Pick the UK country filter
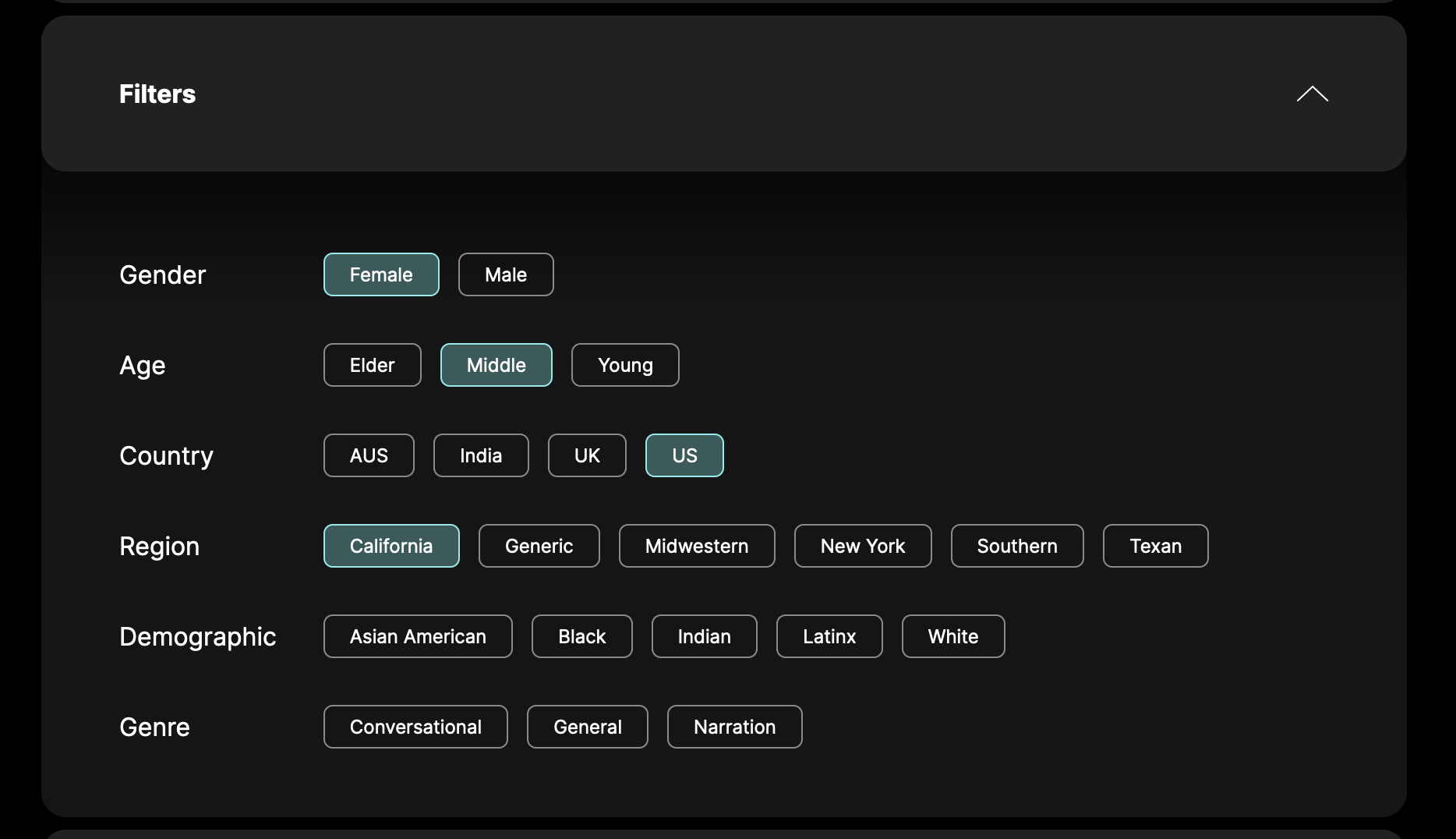1456x839 pixels. point(587,455)
